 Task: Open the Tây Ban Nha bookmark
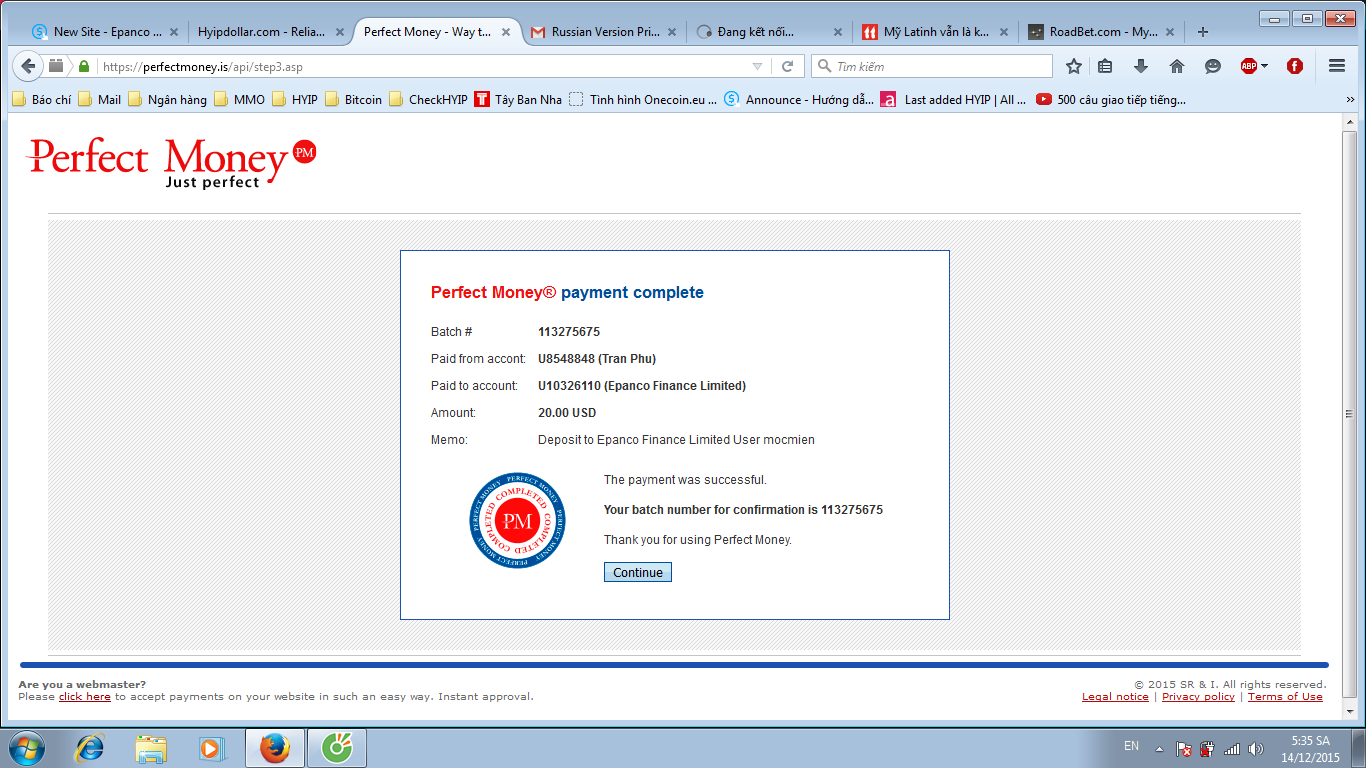pos(519,99)
